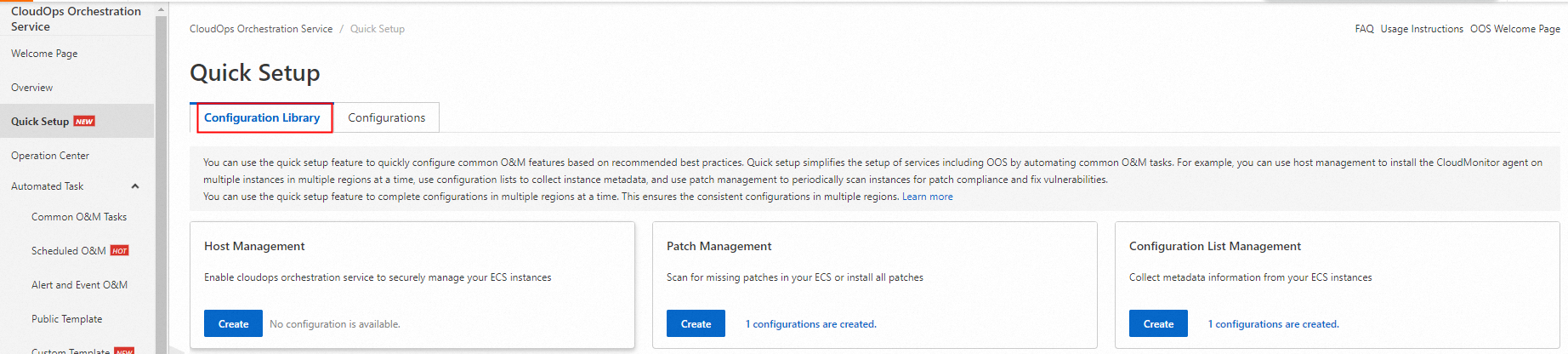Viewport: 1568px width, 354px height.
Task: Open Usage Instructions link
Action: 1422,29
